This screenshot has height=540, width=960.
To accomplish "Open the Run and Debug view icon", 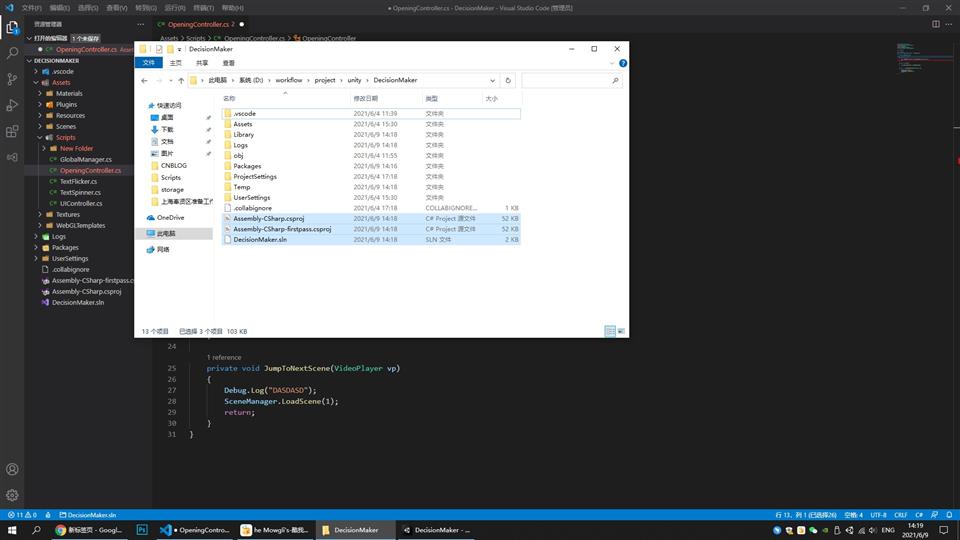I will pos(12,105).
